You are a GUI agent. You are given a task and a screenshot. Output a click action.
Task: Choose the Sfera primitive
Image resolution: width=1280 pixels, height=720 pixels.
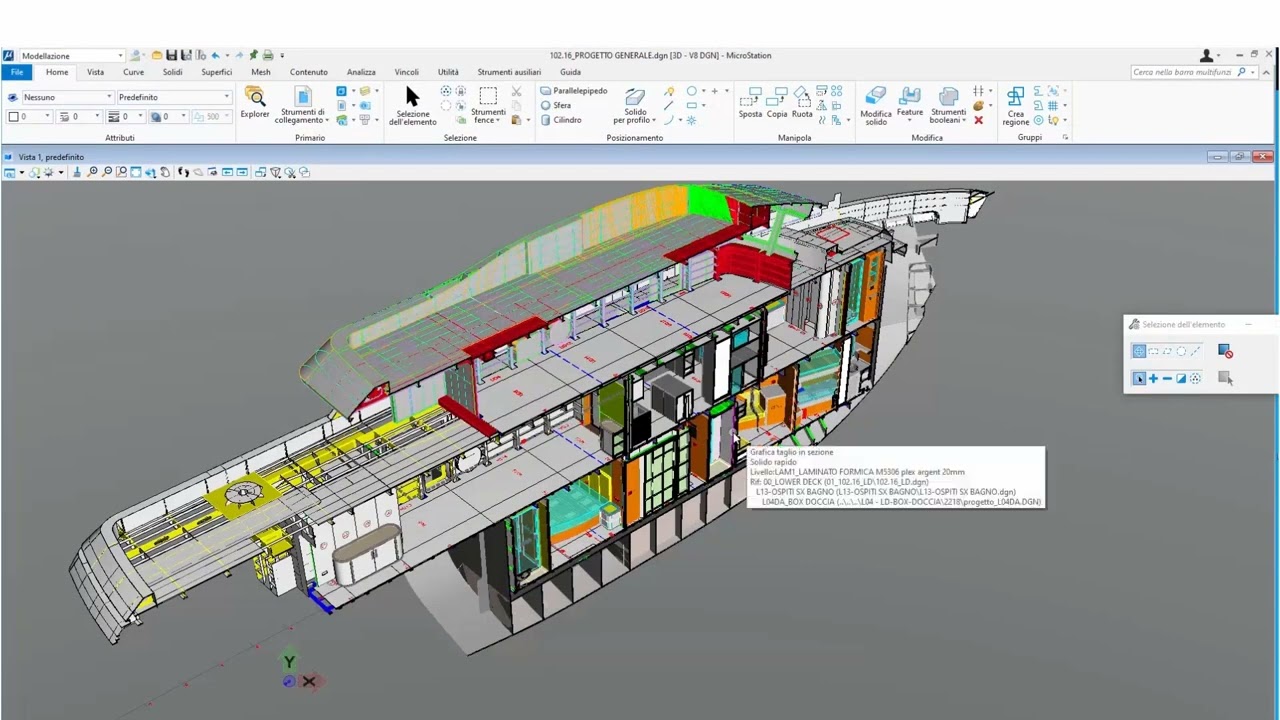click(556, 105)
